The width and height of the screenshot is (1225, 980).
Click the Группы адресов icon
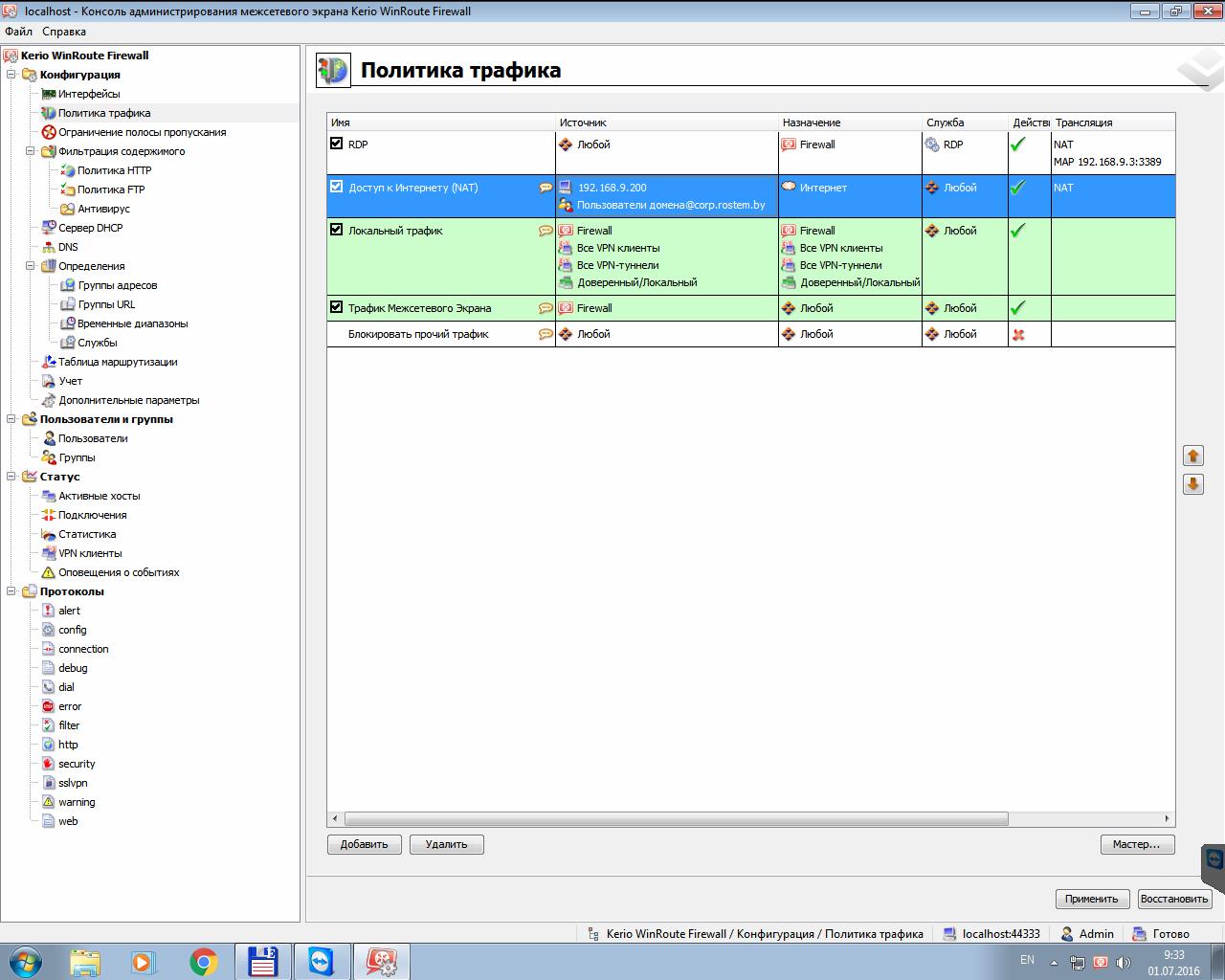[67, 285]
